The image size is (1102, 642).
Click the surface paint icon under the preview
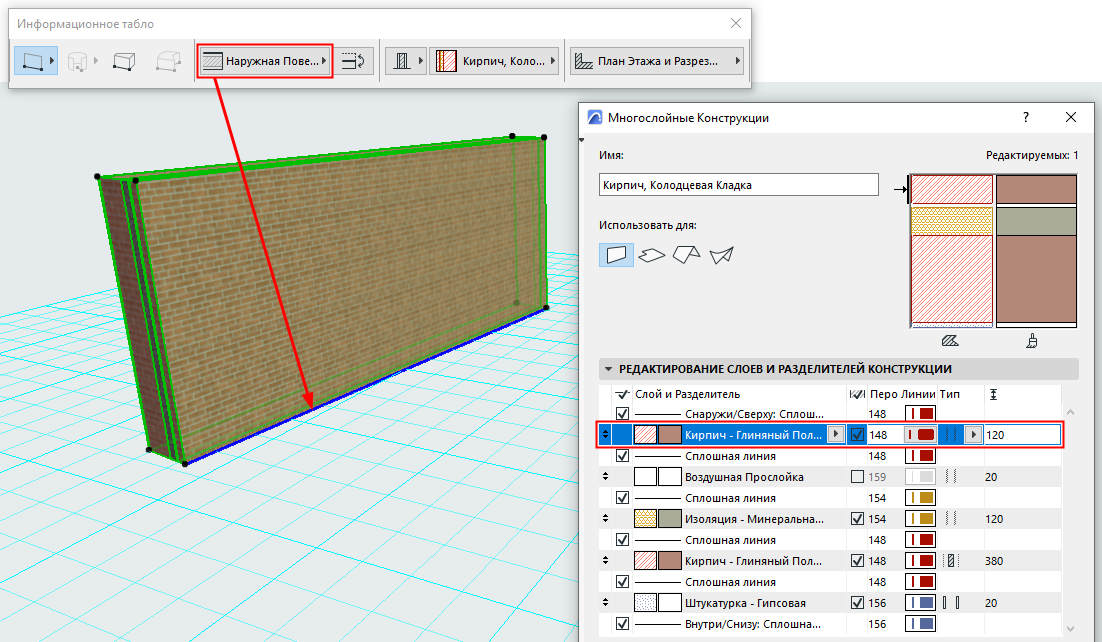[x=1031, y=341]
